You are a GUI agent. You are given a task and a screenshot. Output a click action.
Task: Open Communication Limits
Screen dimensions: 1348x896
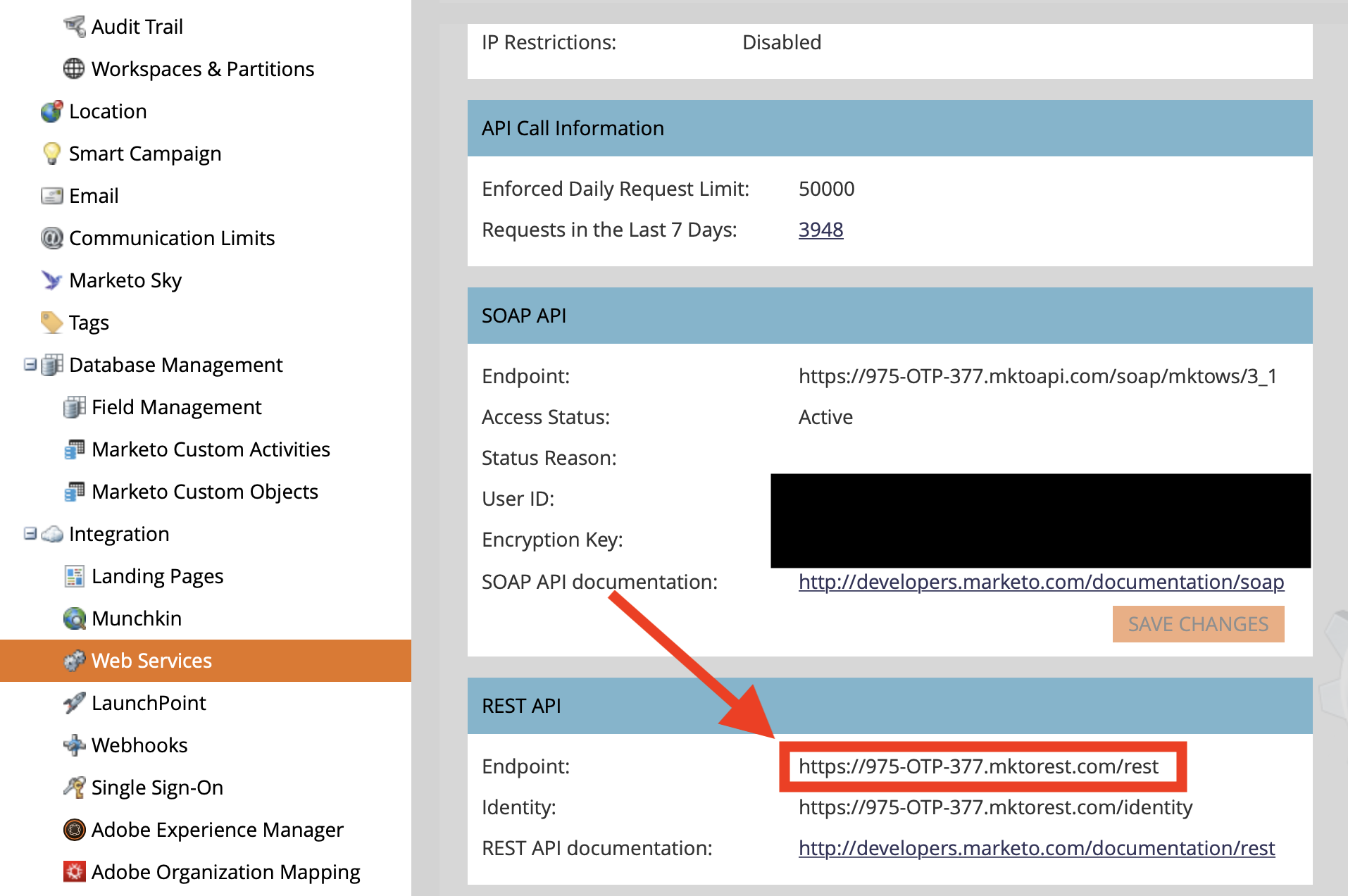(x=172, y=238)
